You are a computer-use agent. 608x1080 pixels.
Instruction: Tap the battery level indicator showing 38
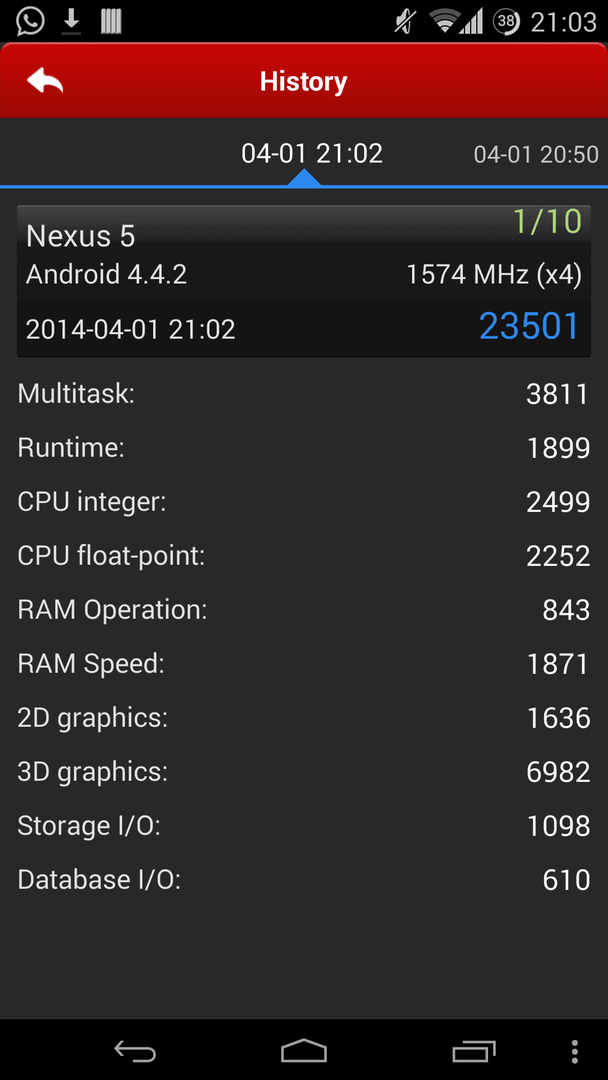click(506, 22)
